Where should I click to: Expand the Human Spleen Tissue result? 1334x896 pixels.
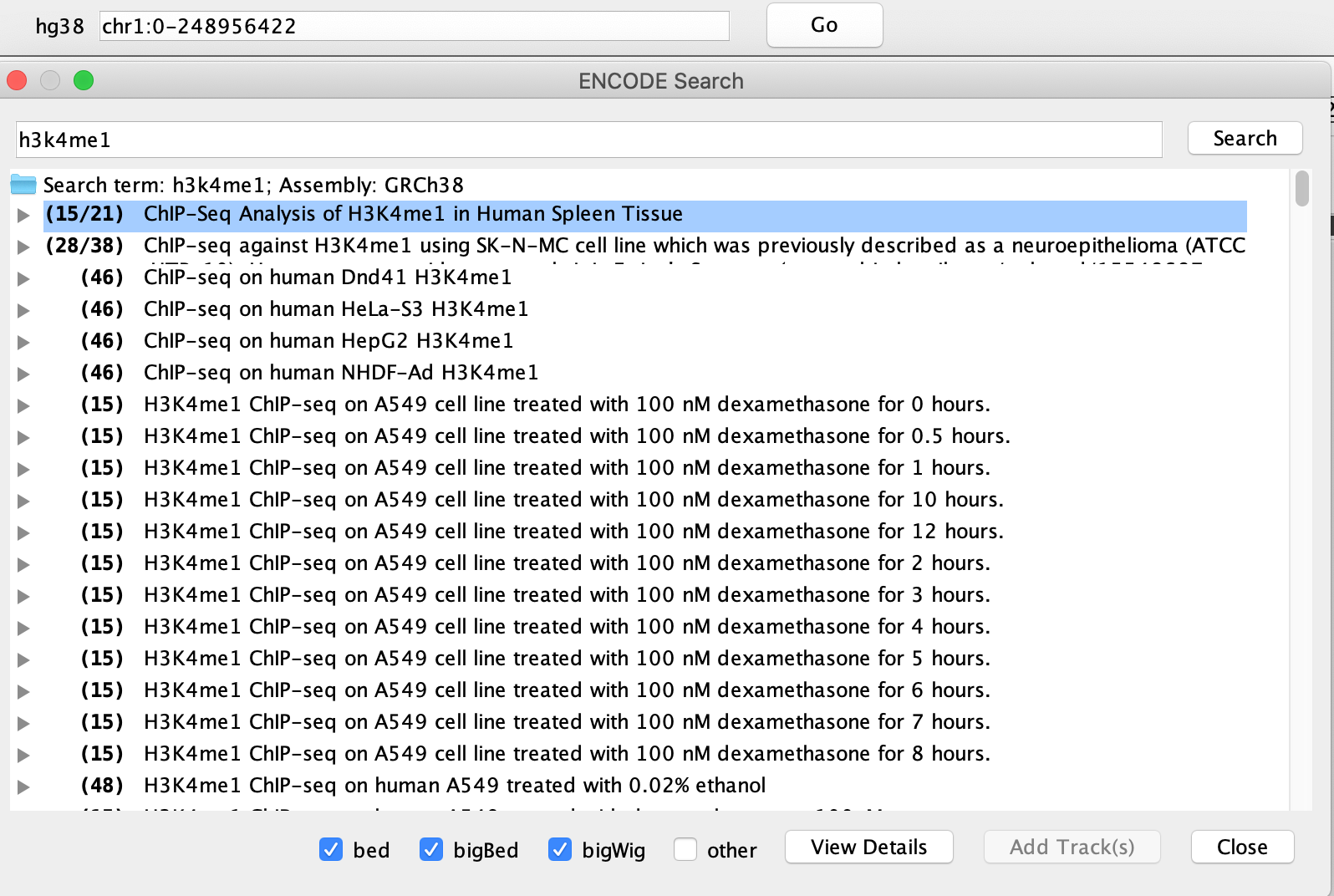(23, 215)
